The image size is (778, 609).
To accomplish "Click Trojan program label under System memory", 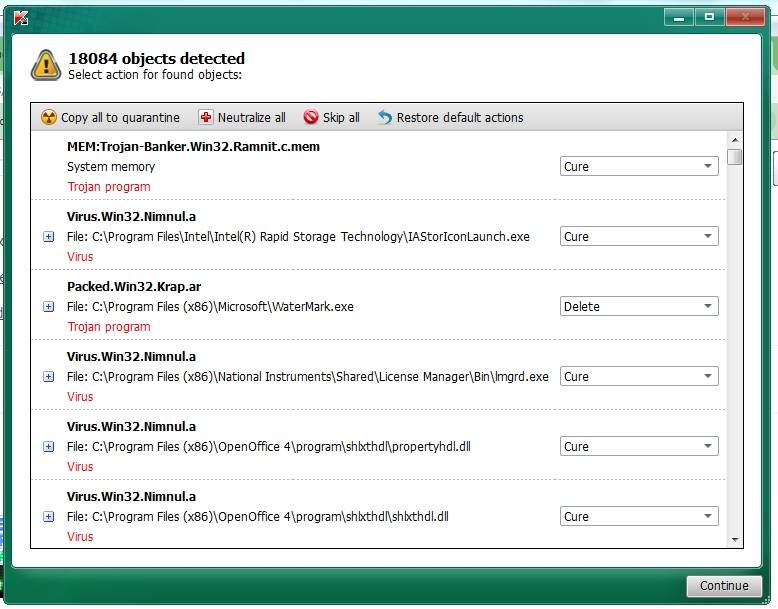I will click(109, 187).
